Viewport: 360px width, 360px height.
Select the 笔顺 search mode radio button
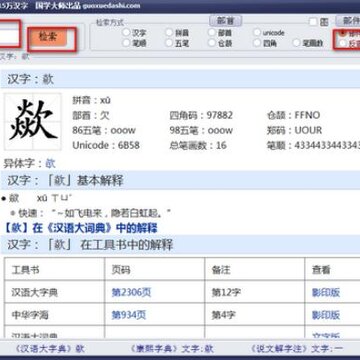pos(126,43)
